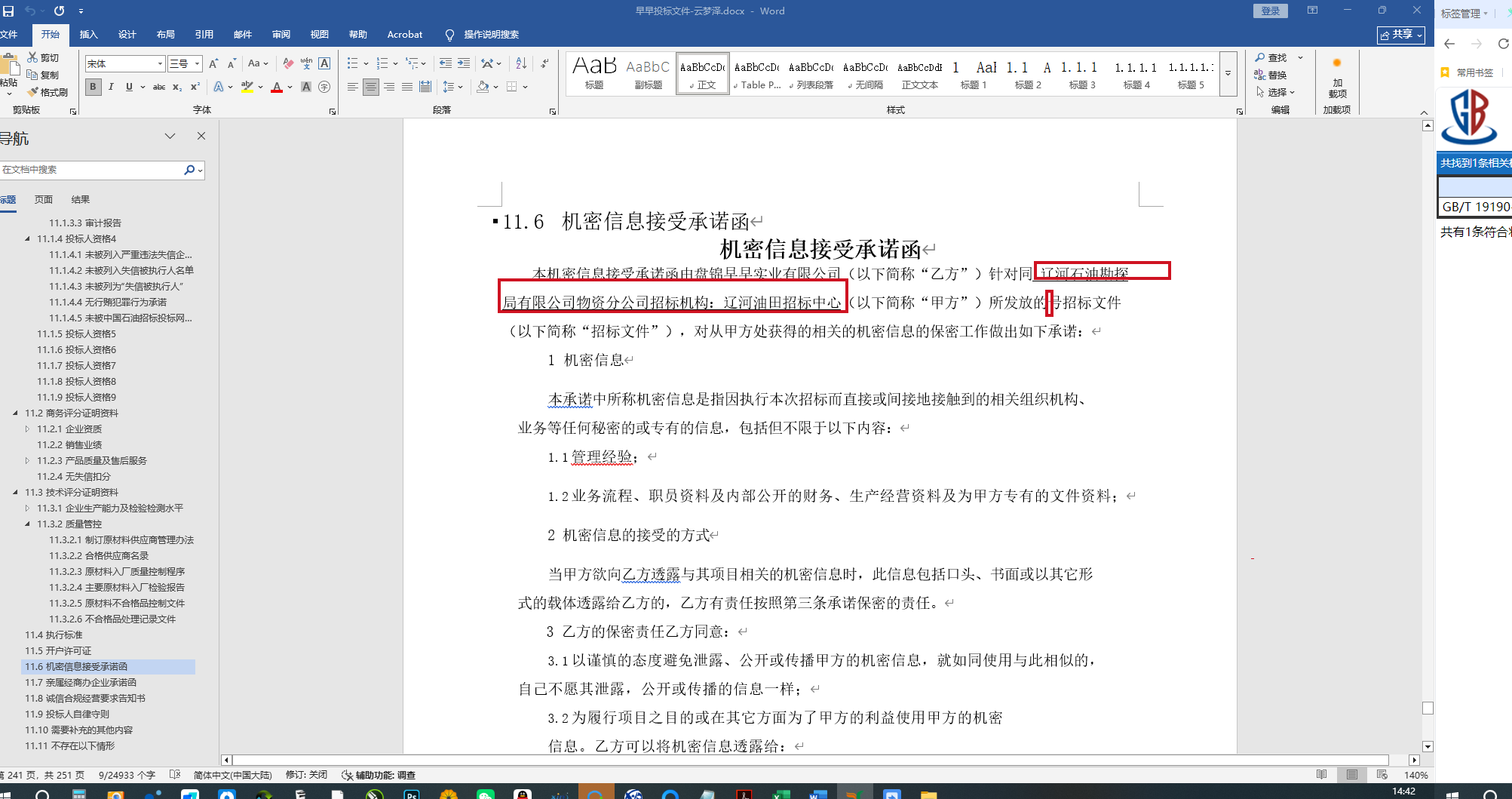Click the Format Painter (格式刷) icon
This screenshot has height=799, width=1512.
48,92
